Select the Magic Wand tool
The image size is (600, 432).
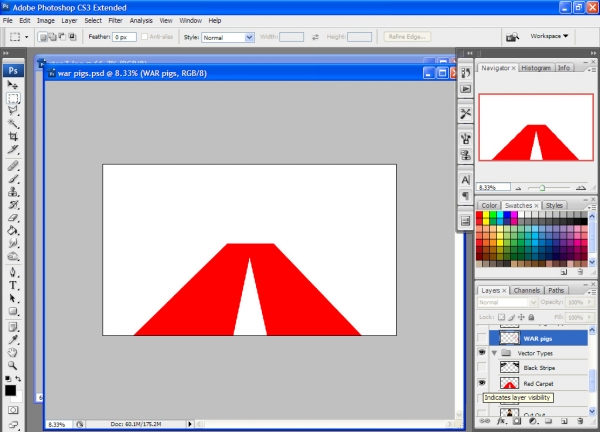coord(13,124)
